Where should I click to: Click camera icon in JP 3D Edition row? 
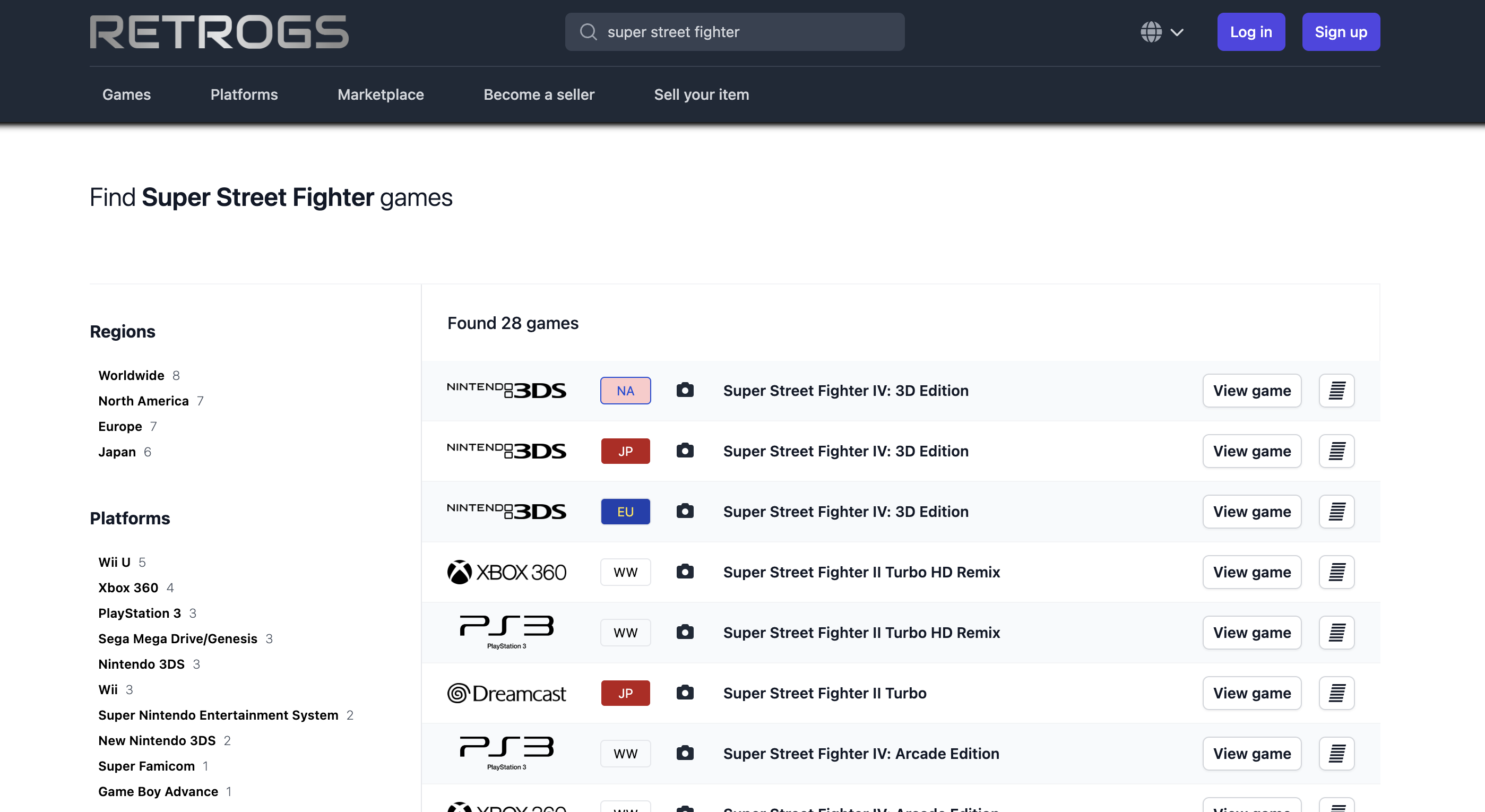[x=685, y=451]
